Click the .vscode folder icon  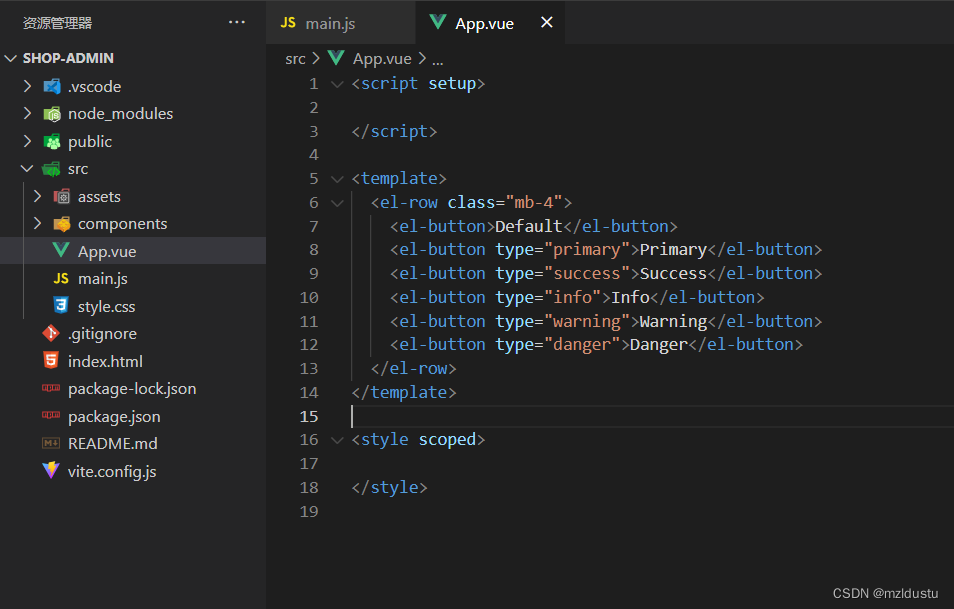coord(52,86)
